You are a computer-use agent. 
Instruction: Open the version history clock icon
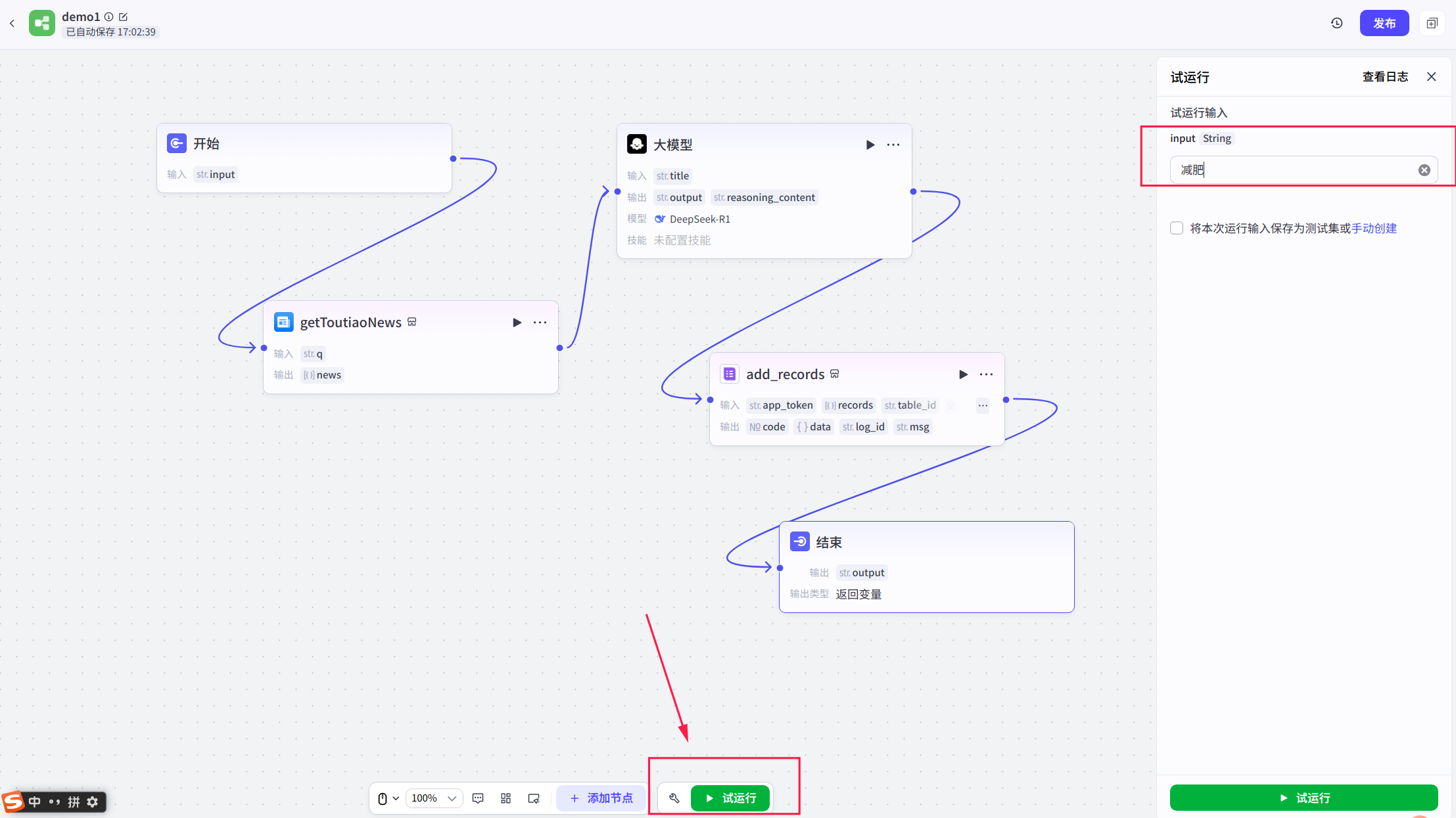click(x=1336, y=24)
